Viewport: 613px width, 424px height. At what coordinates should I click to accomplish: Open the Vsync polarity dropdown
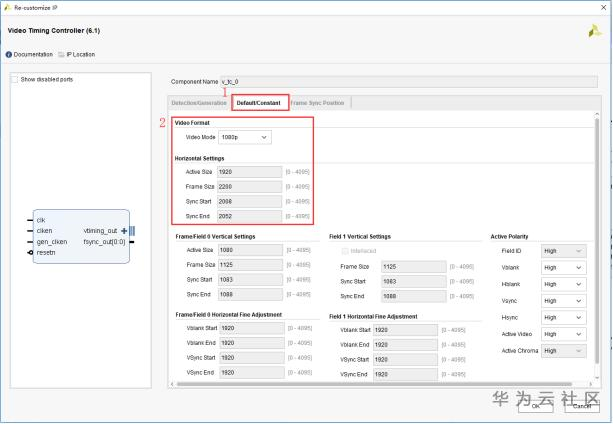pos(564,301)
